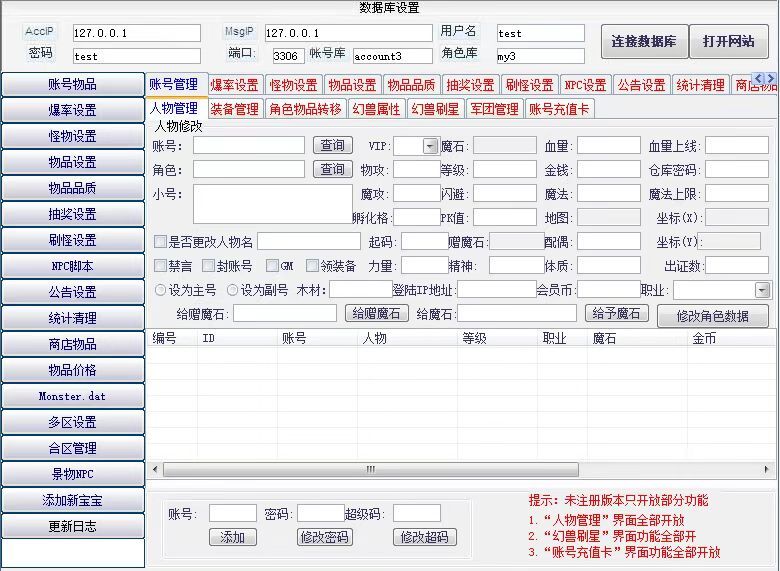Toggle the 禁言 checkbox
Viewport: 780px width, 571px height.
click(x=160, y=266)
